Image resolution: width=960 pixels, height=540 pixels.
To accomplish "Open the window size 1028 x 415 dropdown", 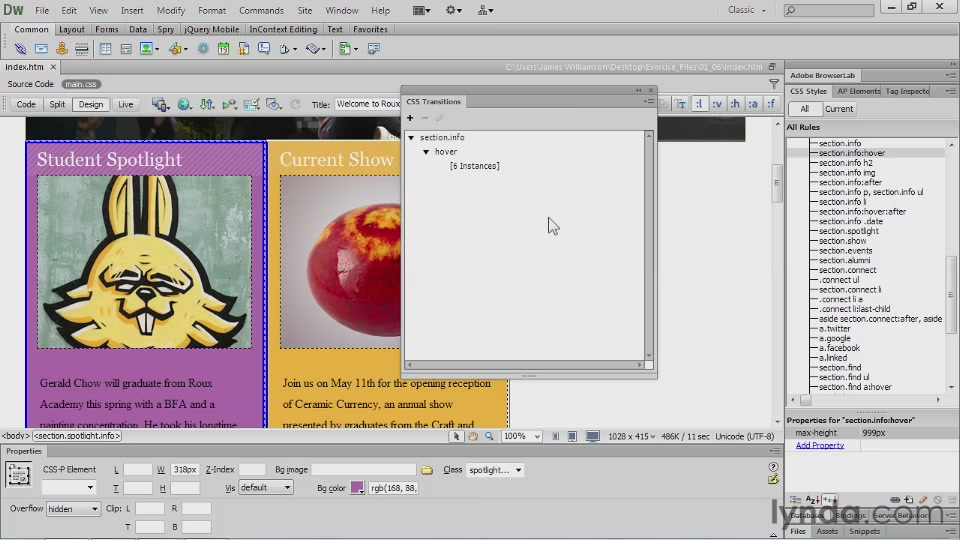I will point(631,437).
